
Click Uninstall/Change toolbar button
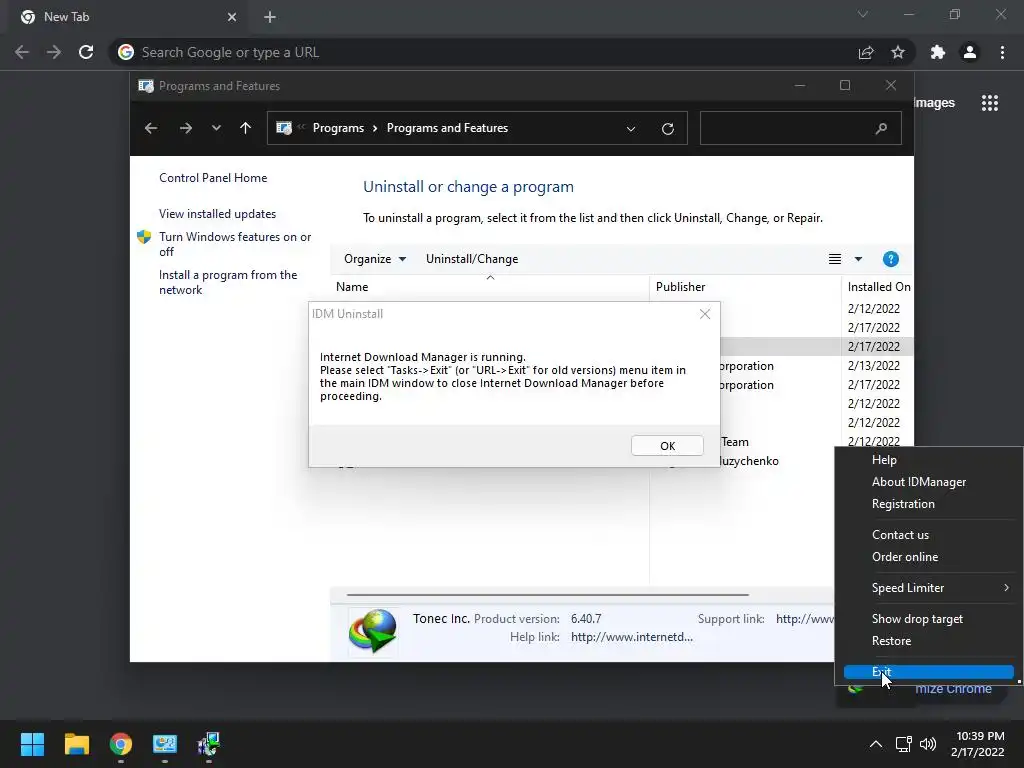tap(472, 259)
